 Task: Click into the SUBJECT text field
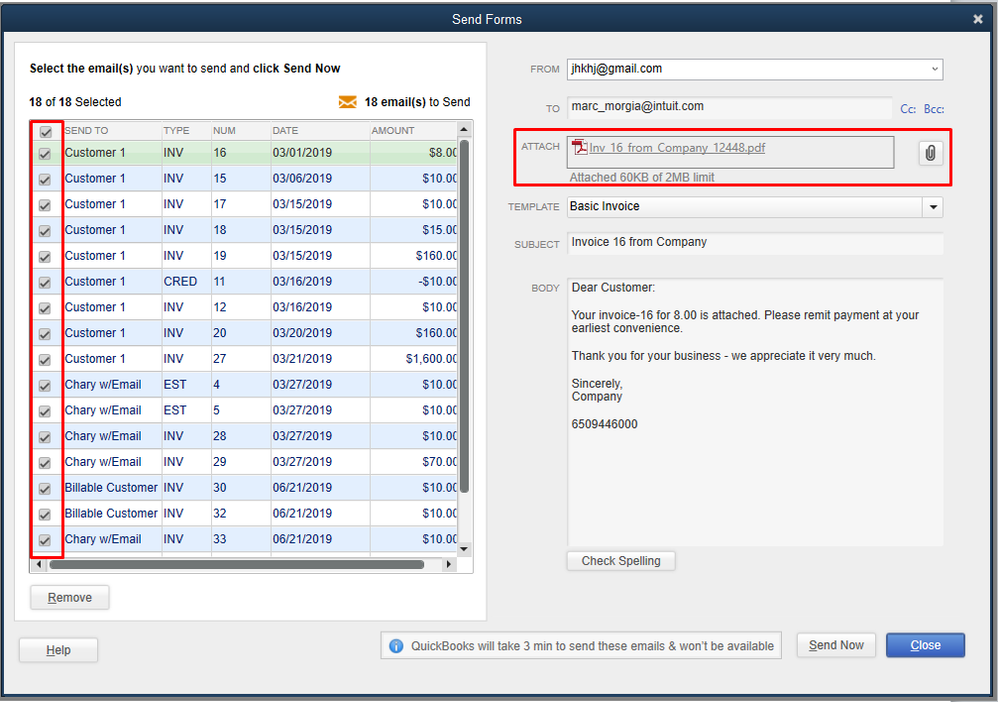(x=754, y=243)
